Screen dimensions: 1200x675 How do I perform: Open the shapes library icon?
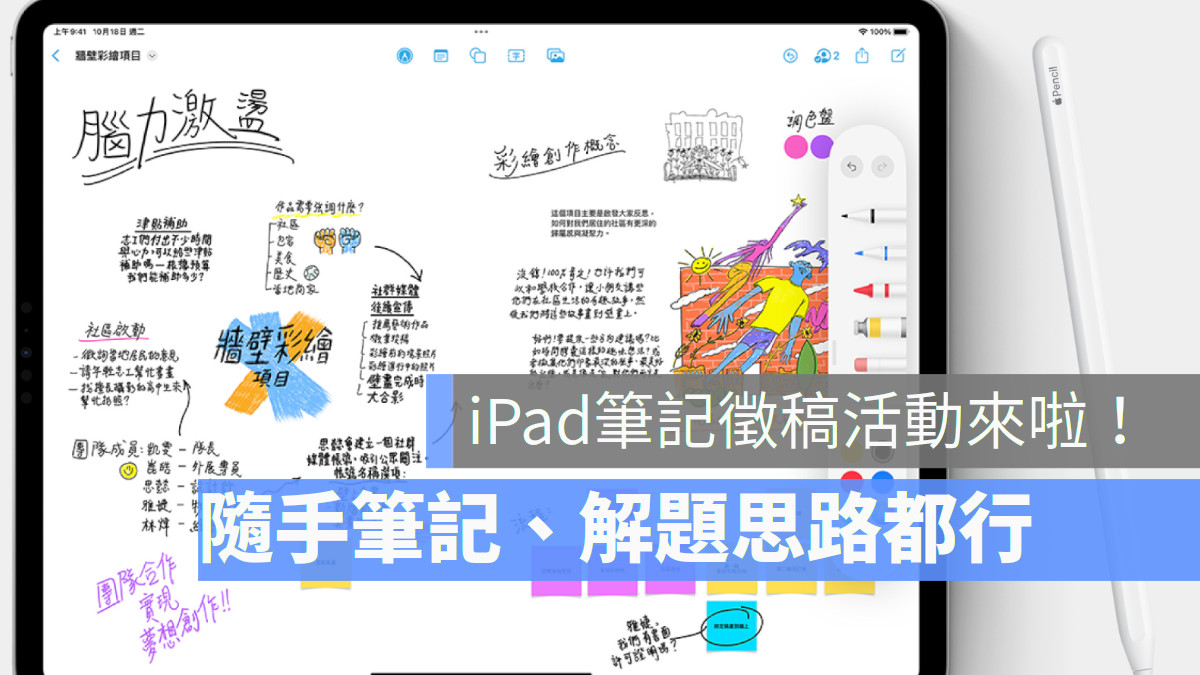(x=478, y=56)
